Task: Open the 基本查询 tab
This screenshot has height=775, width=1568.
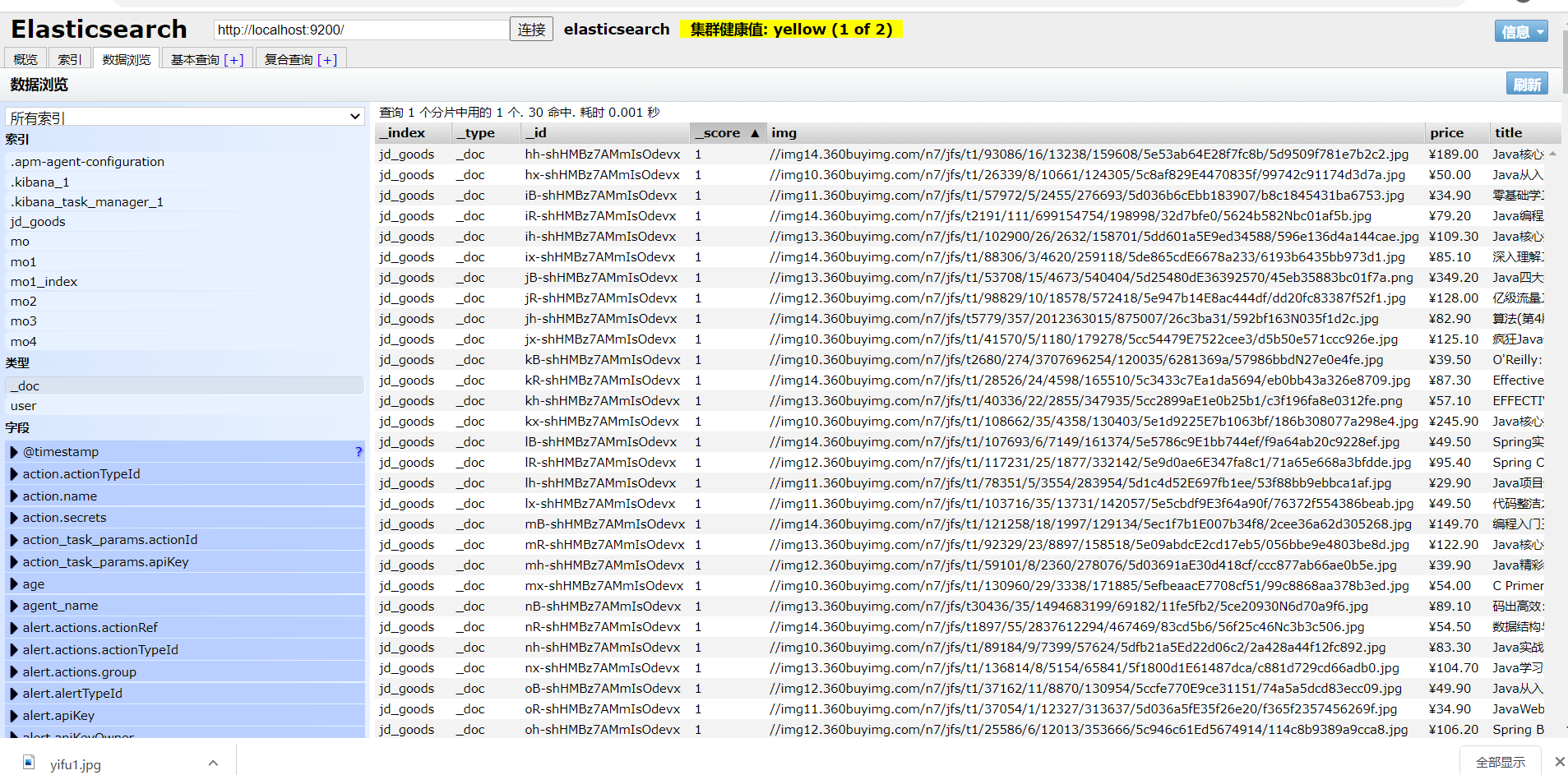Action: point(207,59)
